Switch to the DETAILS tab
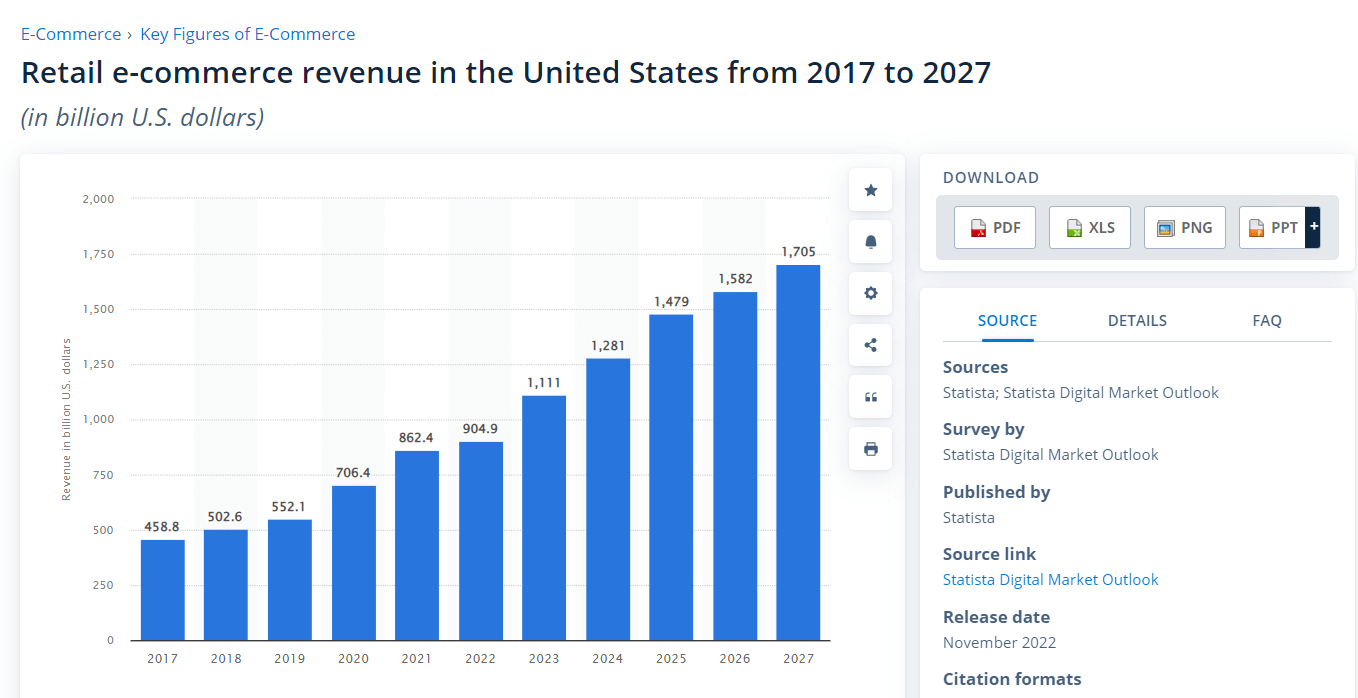 [x=1137, y=321]
